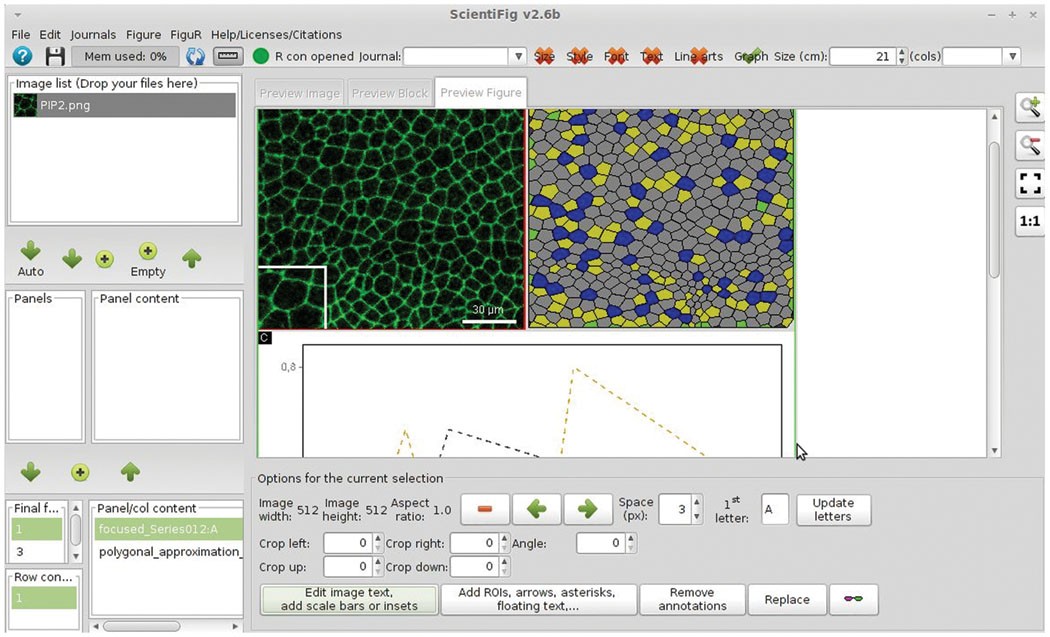Image resolution: width=1050 pixels, height=637 pixels.
Task: Click the red minus remove button
Action: click(x=485, y=509)
